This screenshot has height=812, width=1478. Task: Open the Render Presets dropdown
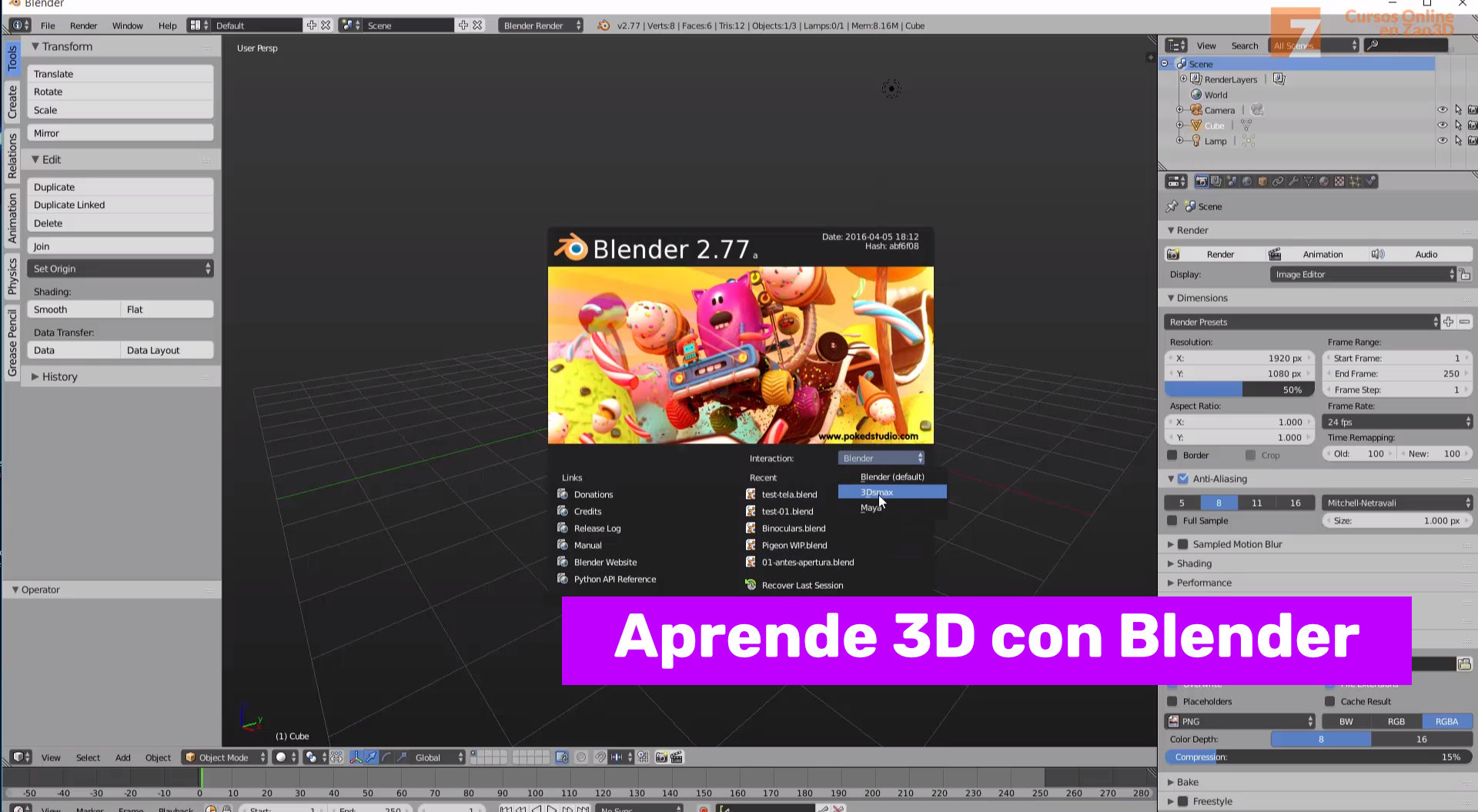coord(1301,322)
